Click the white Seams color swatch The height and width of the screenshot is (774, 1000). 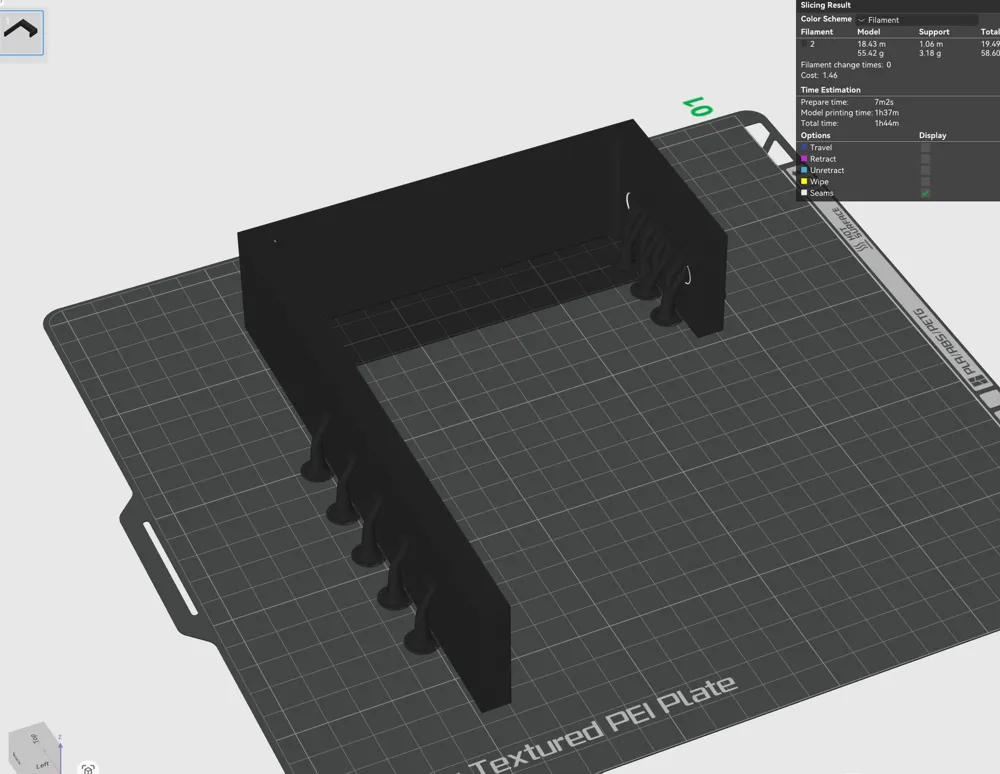click(x=804, y=193)
